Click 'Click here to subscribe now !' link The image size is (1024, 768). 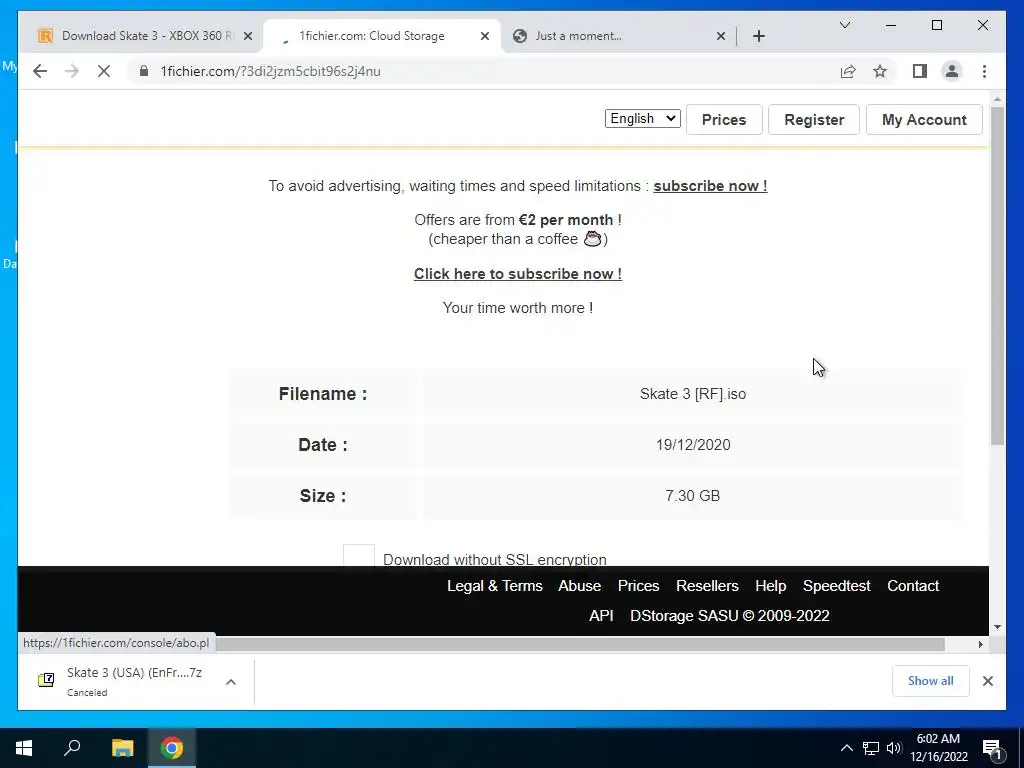pyautogui.click(x=518, y=274)
